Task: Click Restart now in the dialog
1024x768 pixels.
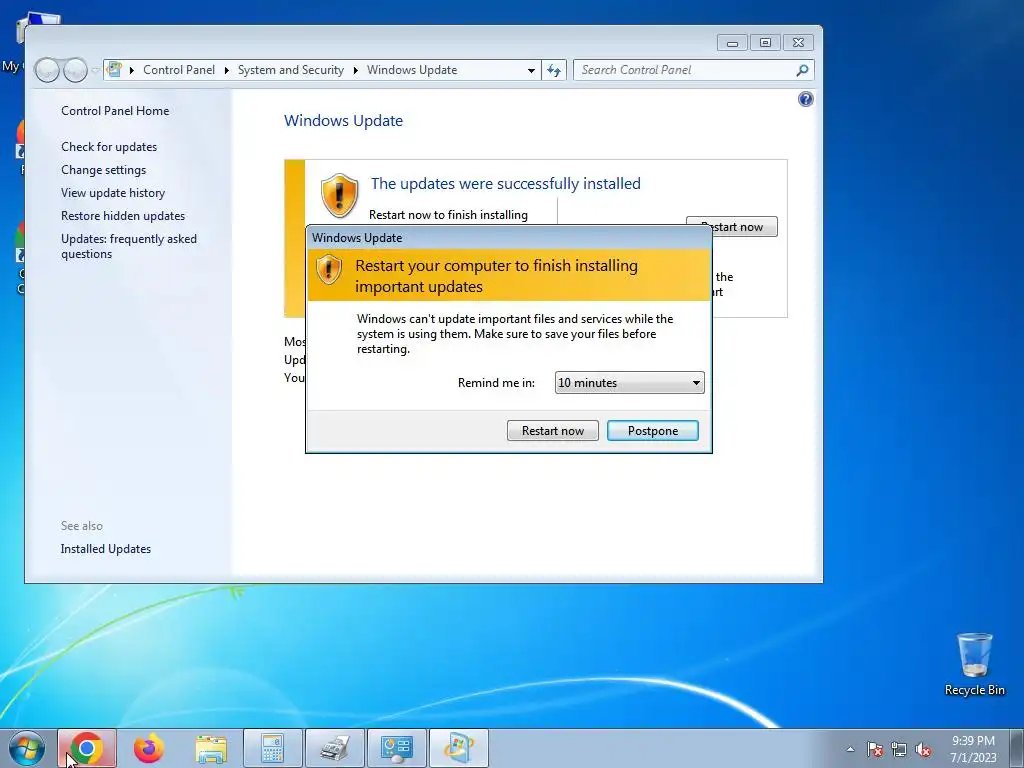Action: (x=552, y=430)
